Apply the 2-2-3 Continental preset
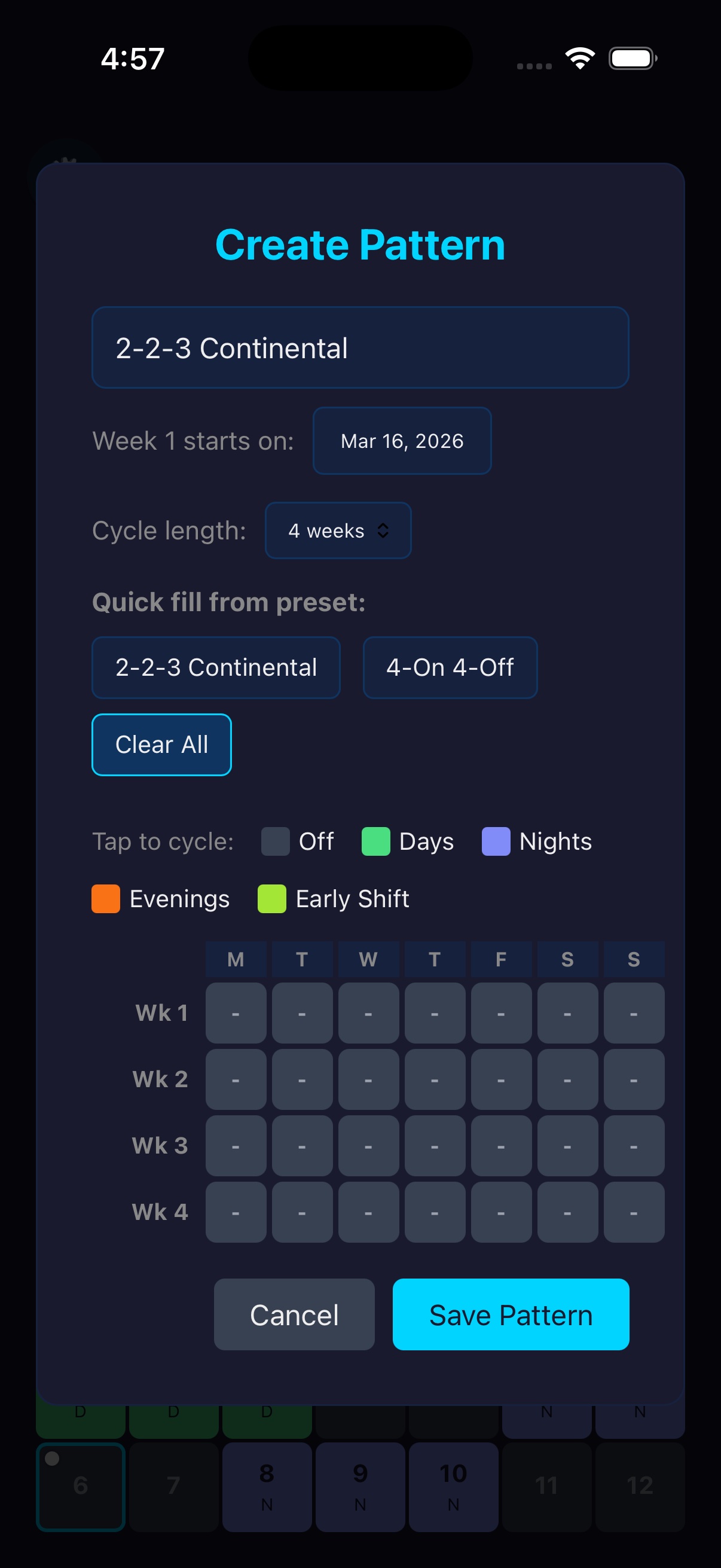721x1568 pixels. click(216, 667)
